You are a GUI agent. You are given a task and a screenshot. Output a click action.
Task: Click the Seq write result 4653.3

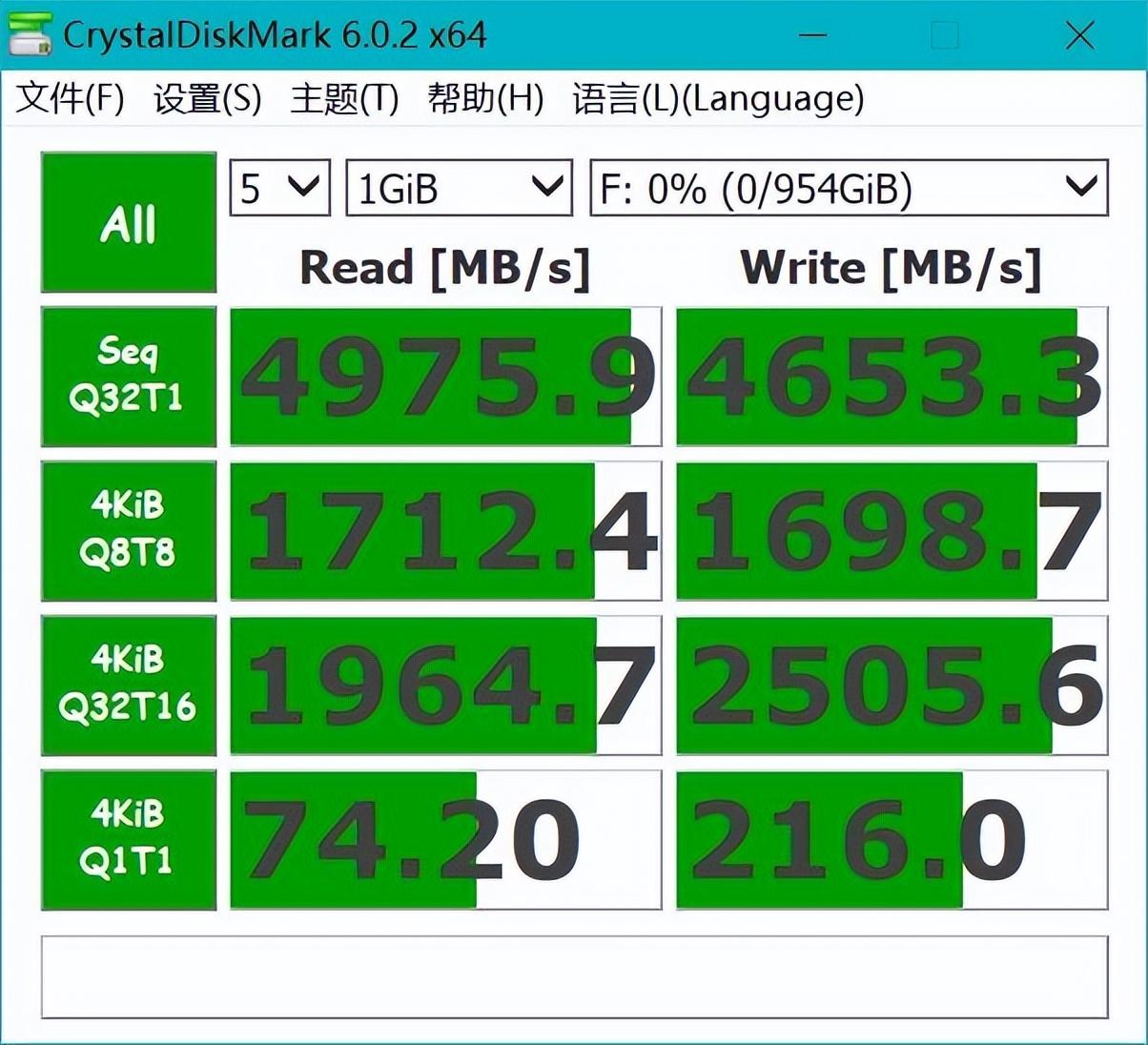(x=892, y=377)
